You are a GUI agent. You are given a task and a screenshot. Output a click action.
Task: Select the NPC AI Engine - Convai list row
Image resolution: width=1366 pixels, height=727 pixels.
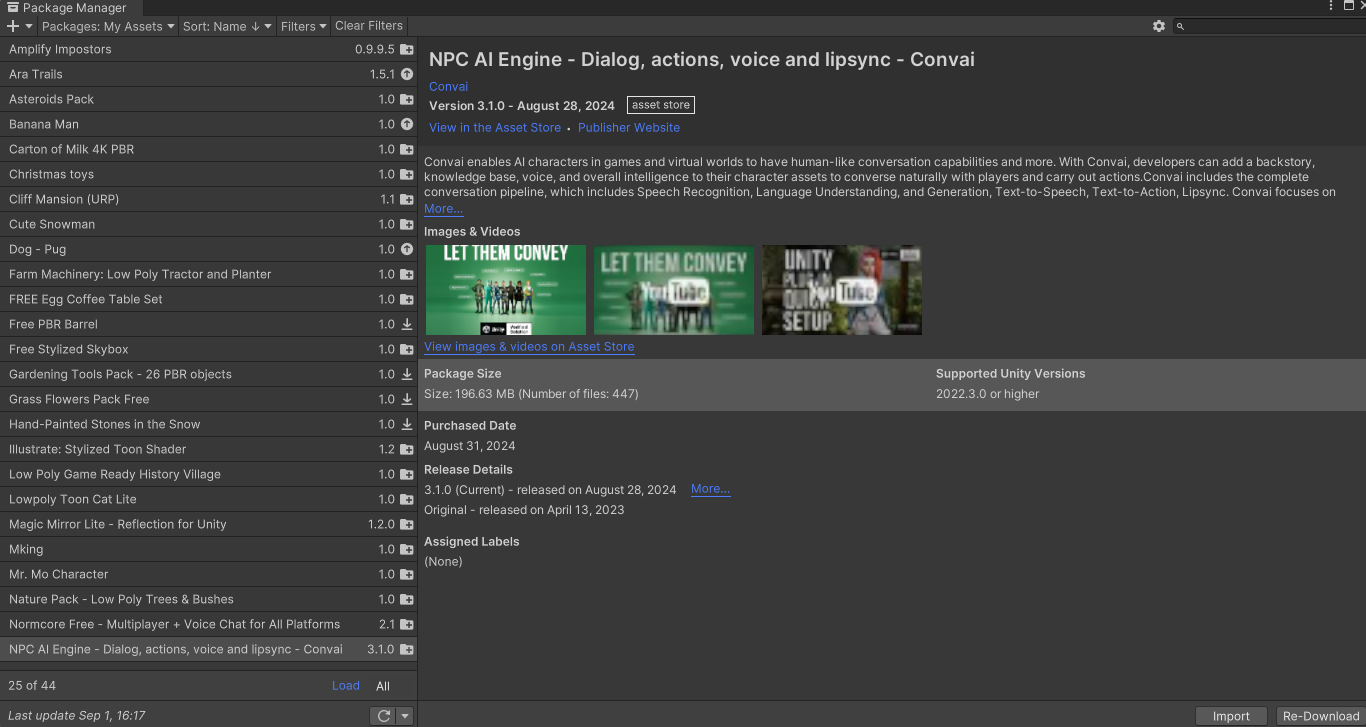209,649
